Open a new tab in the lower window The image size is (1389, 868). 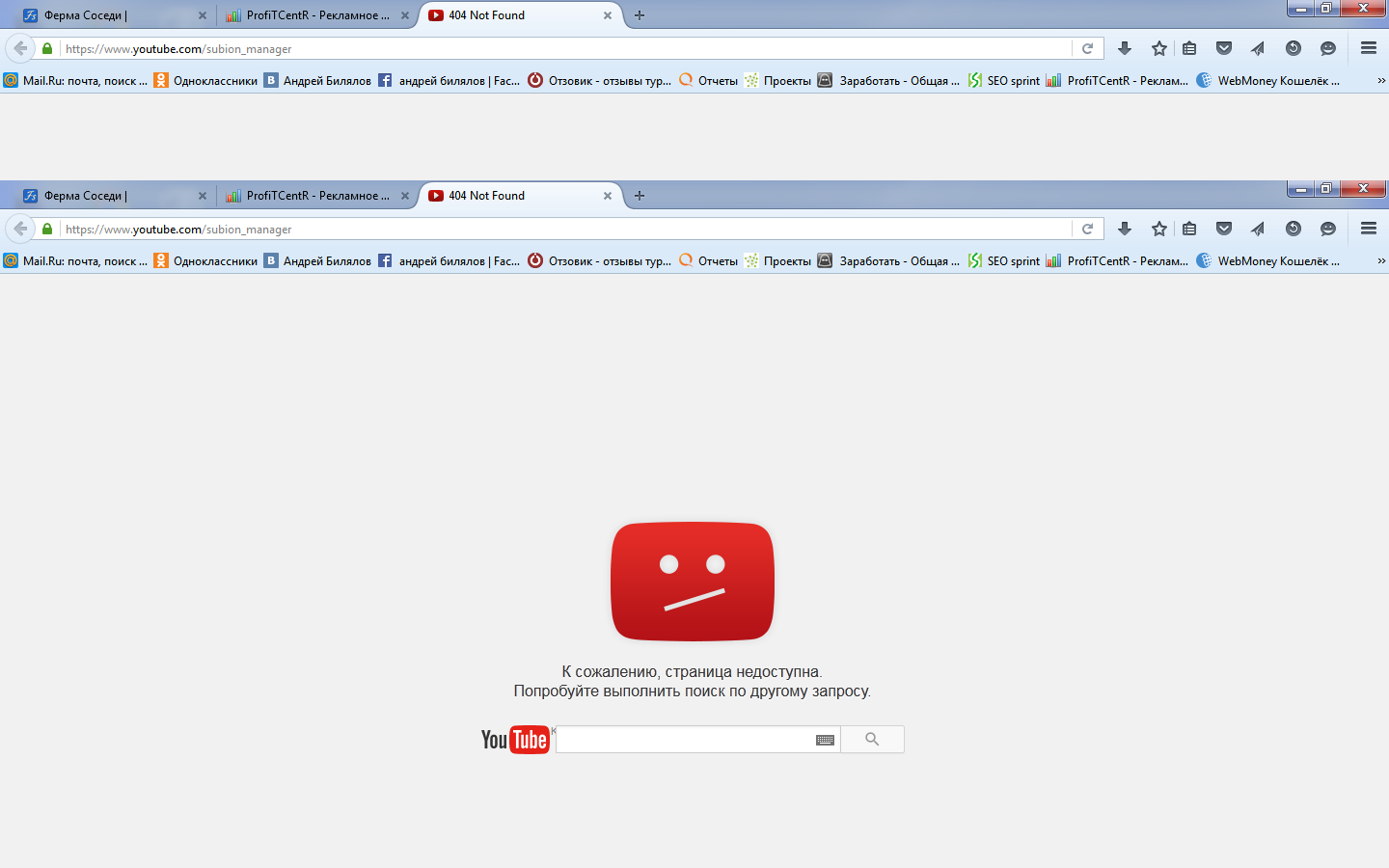click(640, 196)
